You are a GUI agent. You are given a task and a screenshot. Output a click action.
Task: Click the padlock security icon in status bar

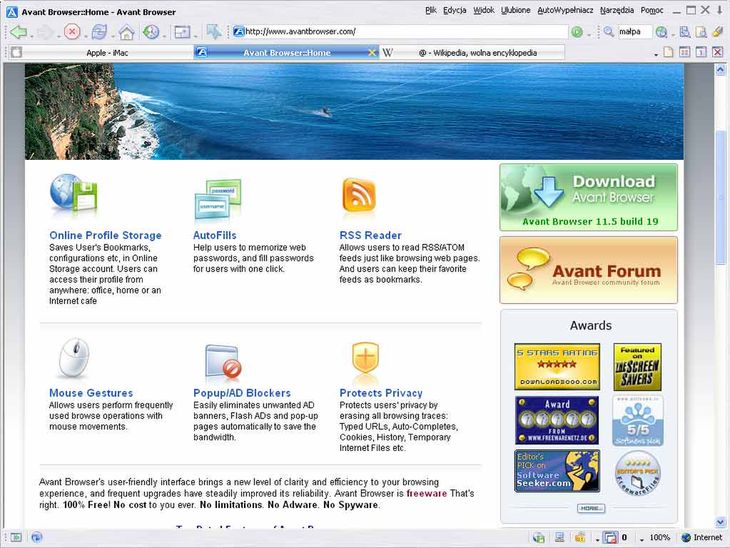580,538
